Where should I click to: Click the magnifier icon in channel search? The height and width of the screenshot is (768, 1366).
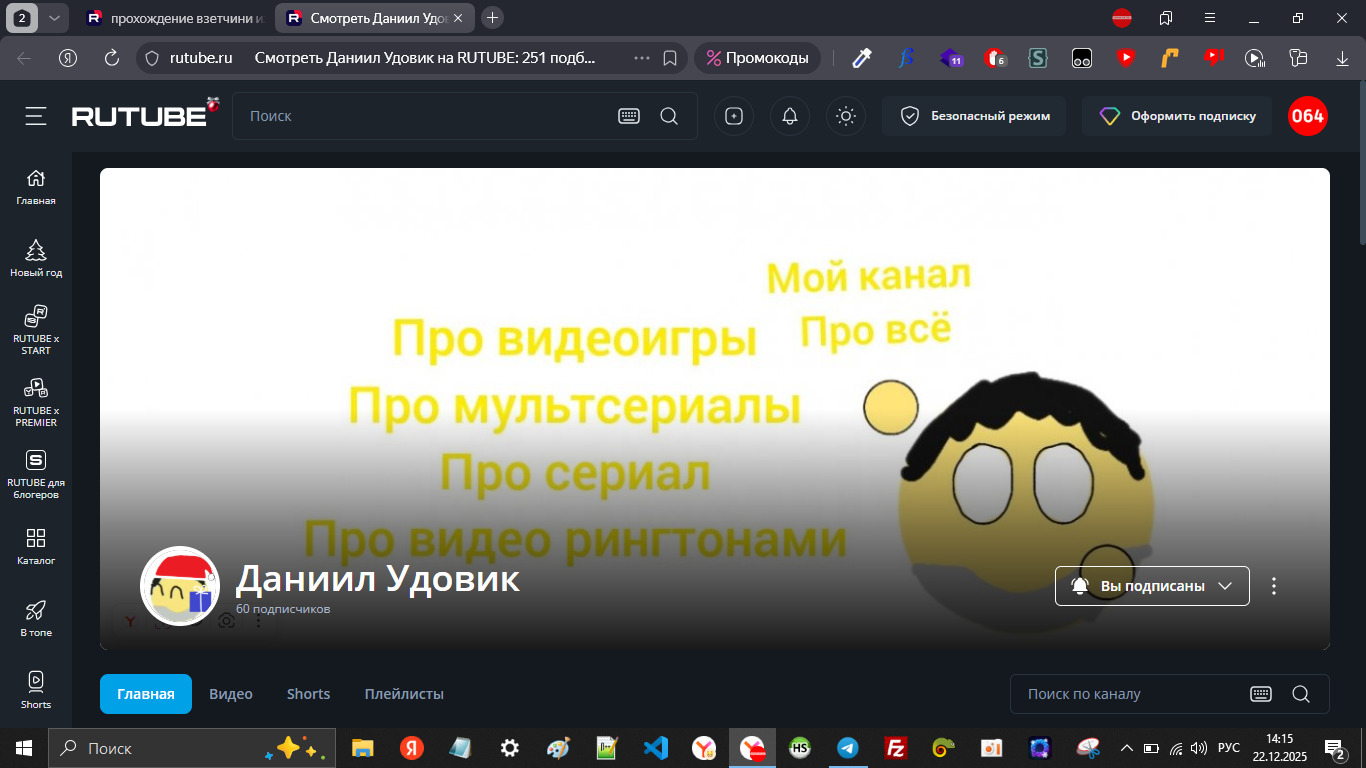tap(1300, 694)
